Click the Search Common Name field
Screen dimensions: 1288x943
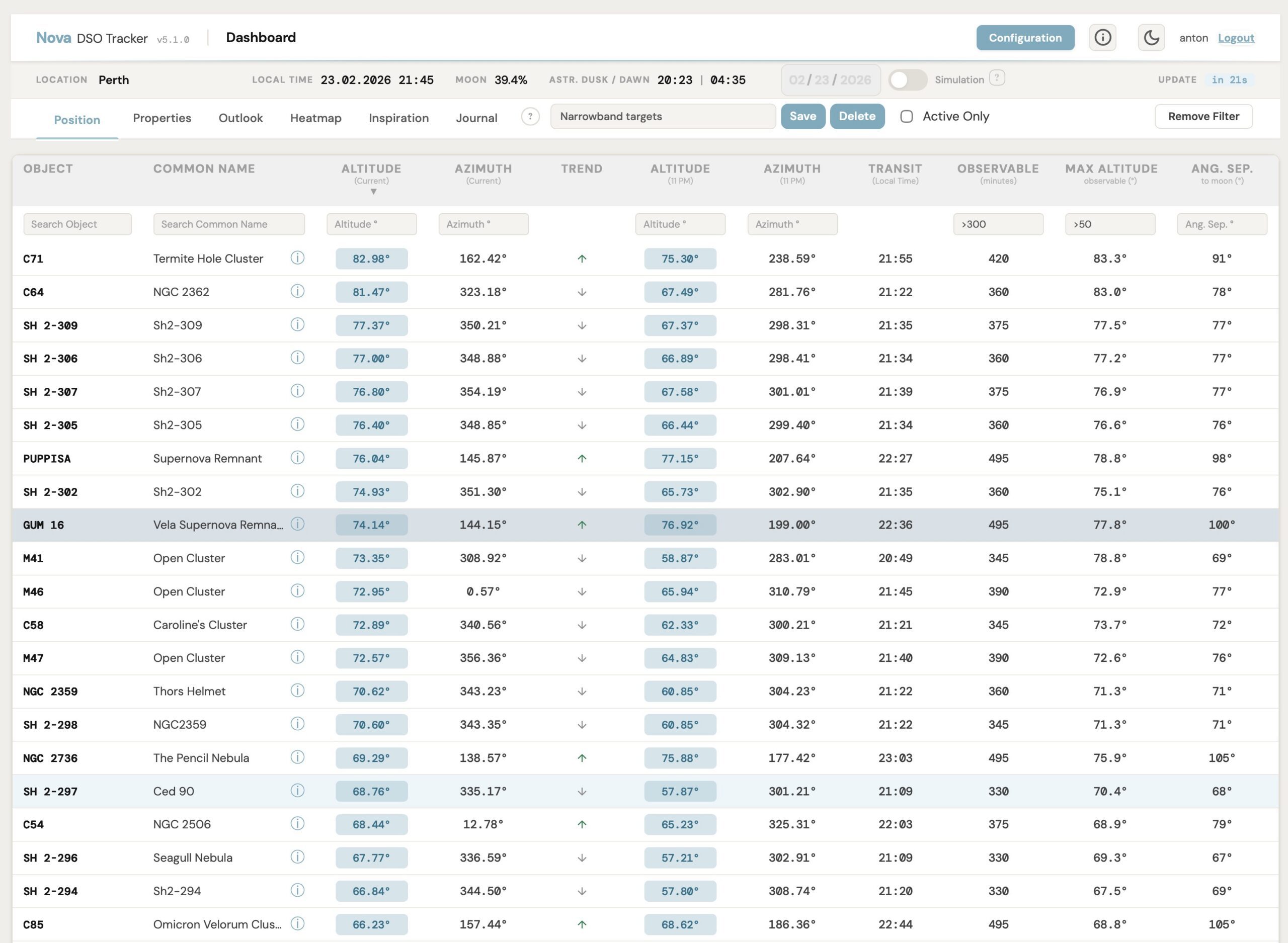[x=228, y=224]
